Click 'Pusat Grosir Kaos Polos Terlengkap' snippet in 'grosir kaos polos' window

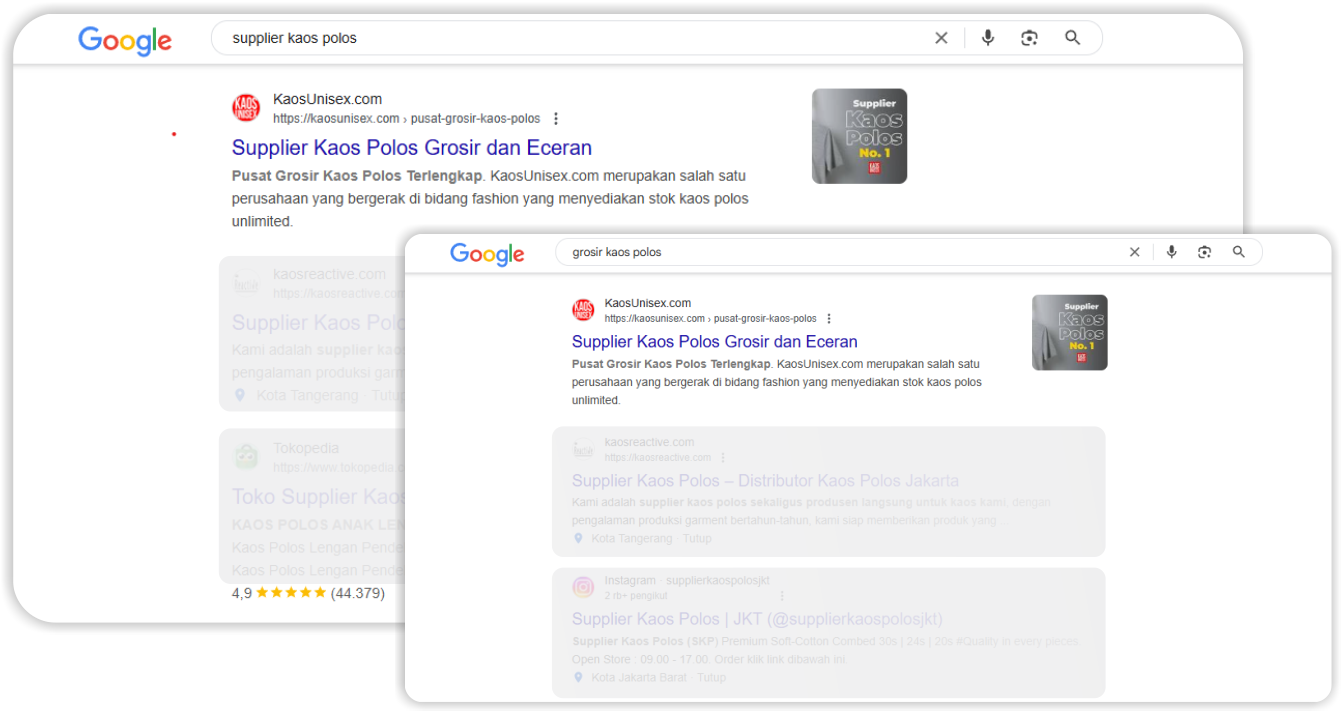coord(672,364)
